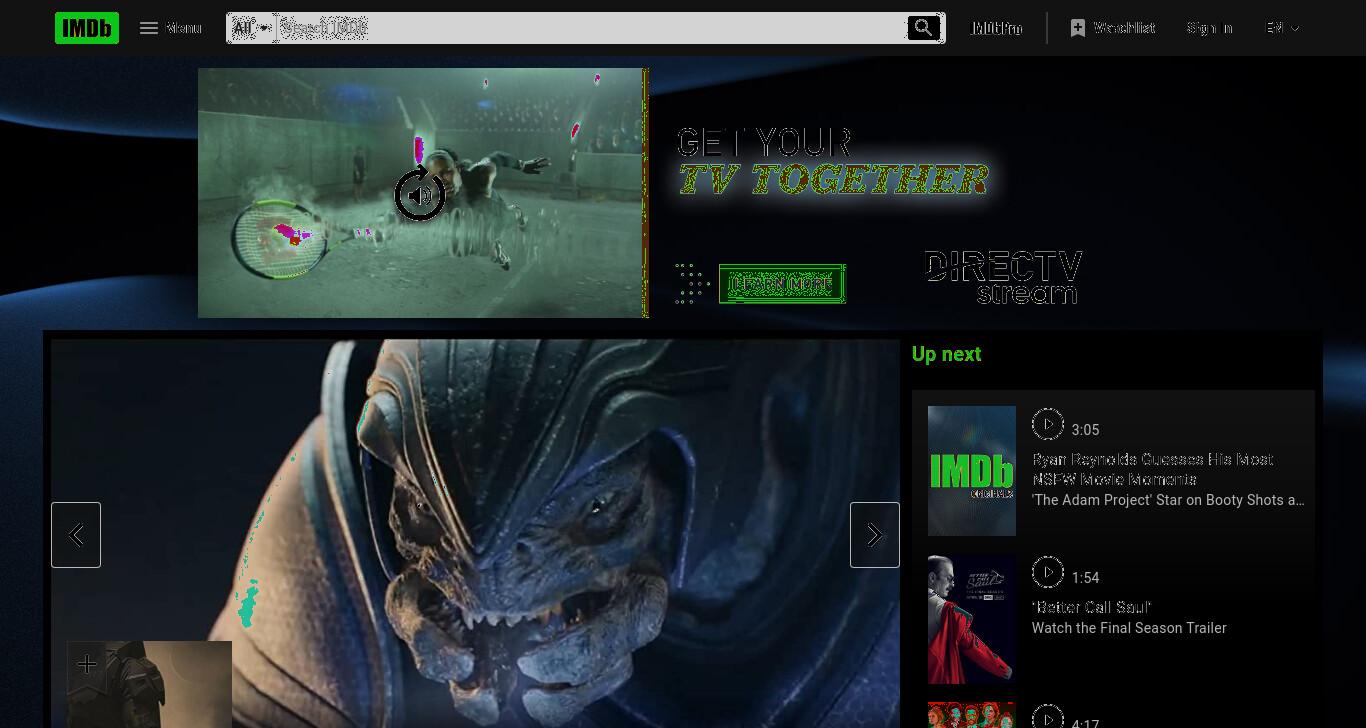Show the previous featured trailer slide

click(76, 535)
